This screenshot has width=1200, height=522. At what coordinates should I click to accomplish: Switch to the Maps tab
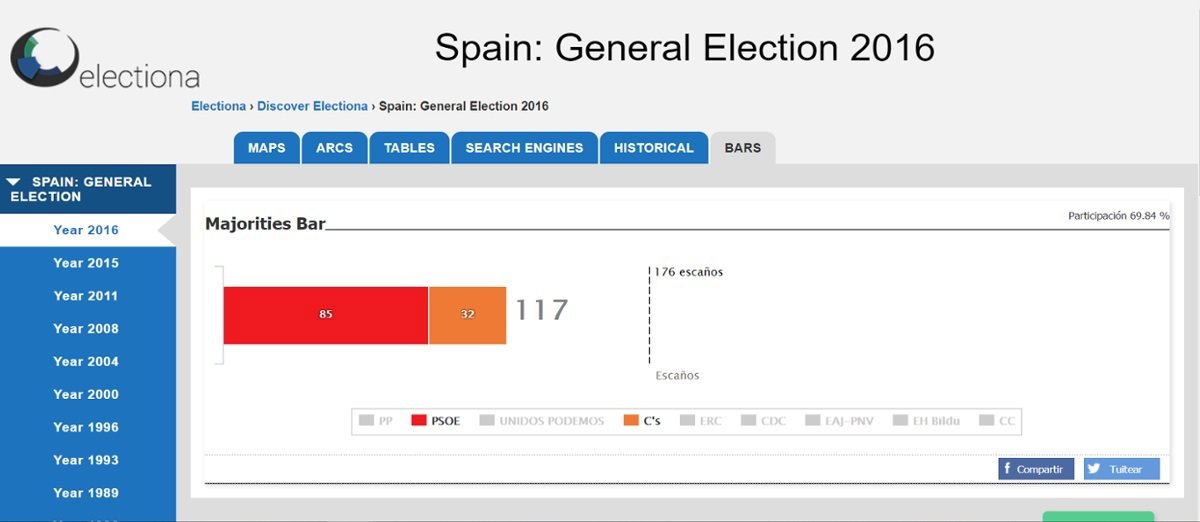click(x=266, y=148)
